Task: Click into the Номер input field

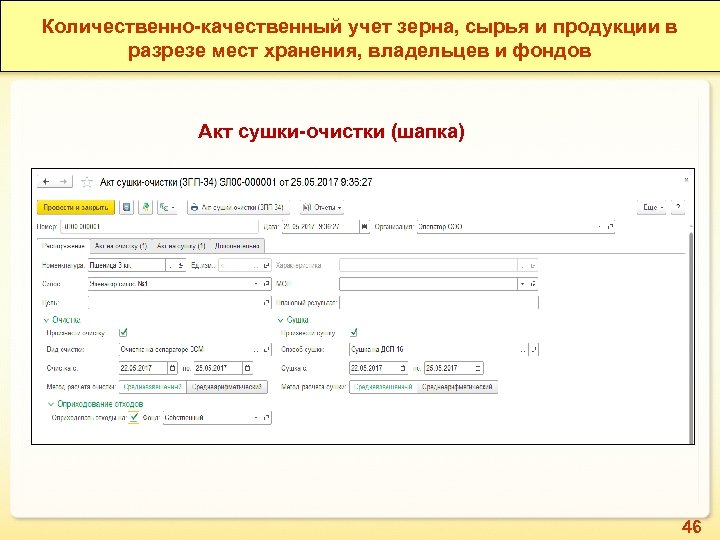Action: (x=159, y=227)
